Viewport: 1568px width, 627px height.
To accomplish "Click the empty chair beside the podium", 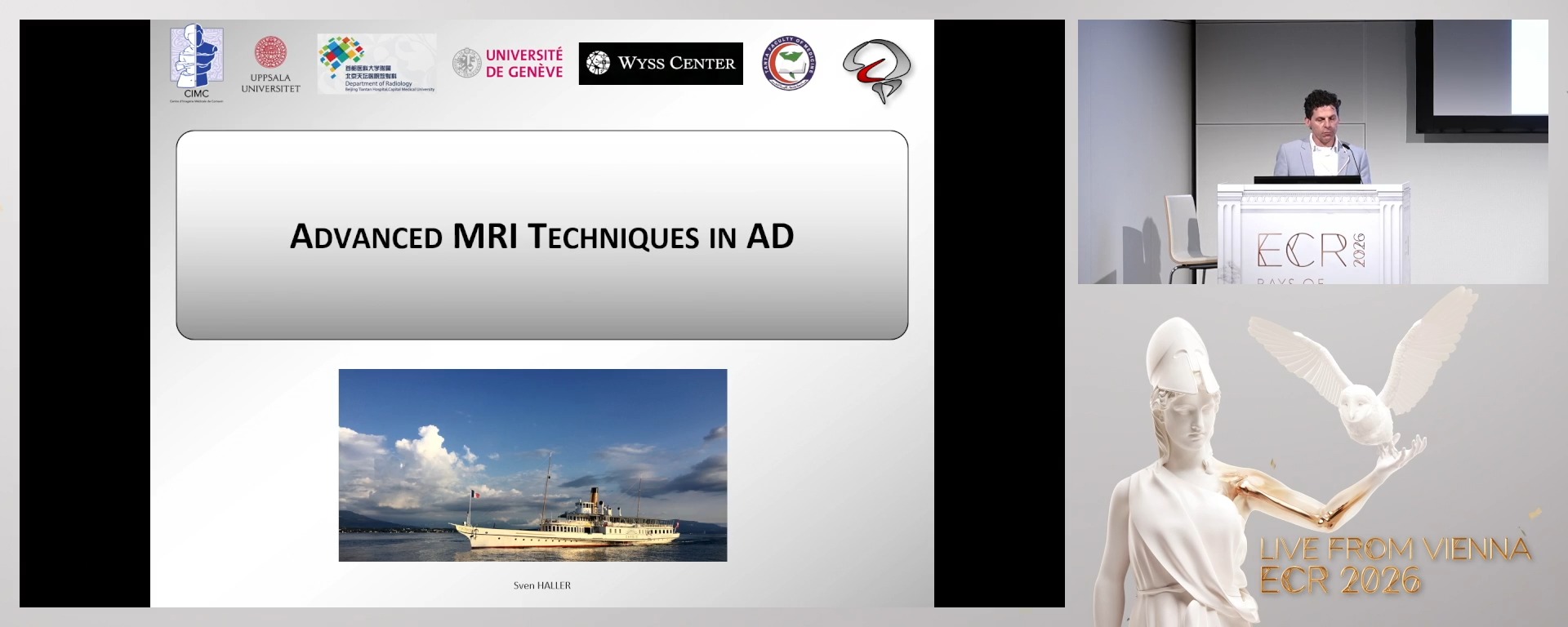I will coord(1187,235).
